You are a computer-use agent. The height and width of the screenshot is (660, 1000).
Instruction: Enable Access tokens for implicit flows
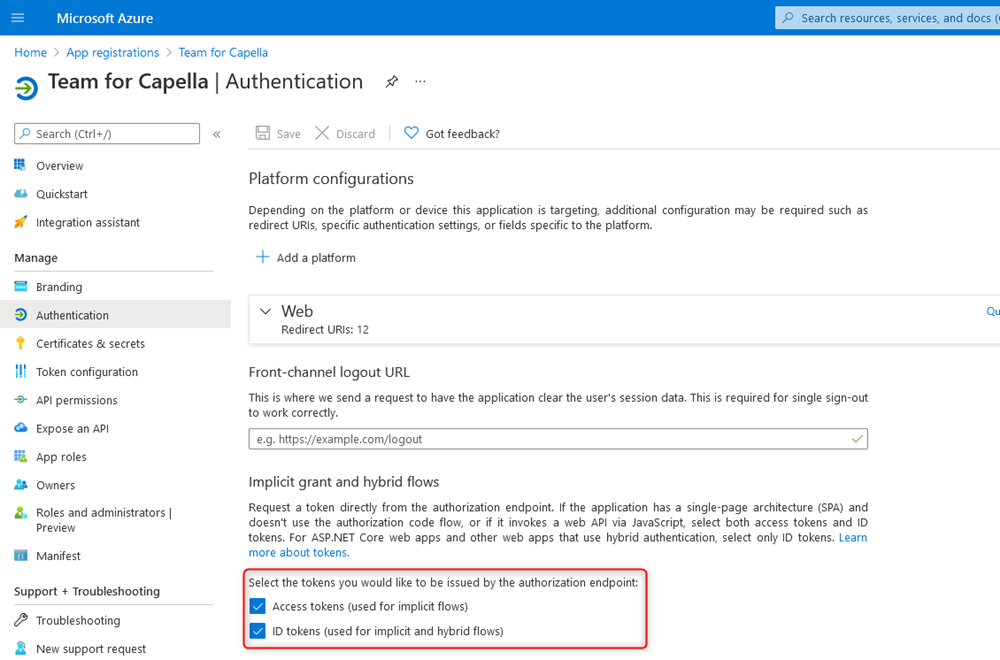258,606
